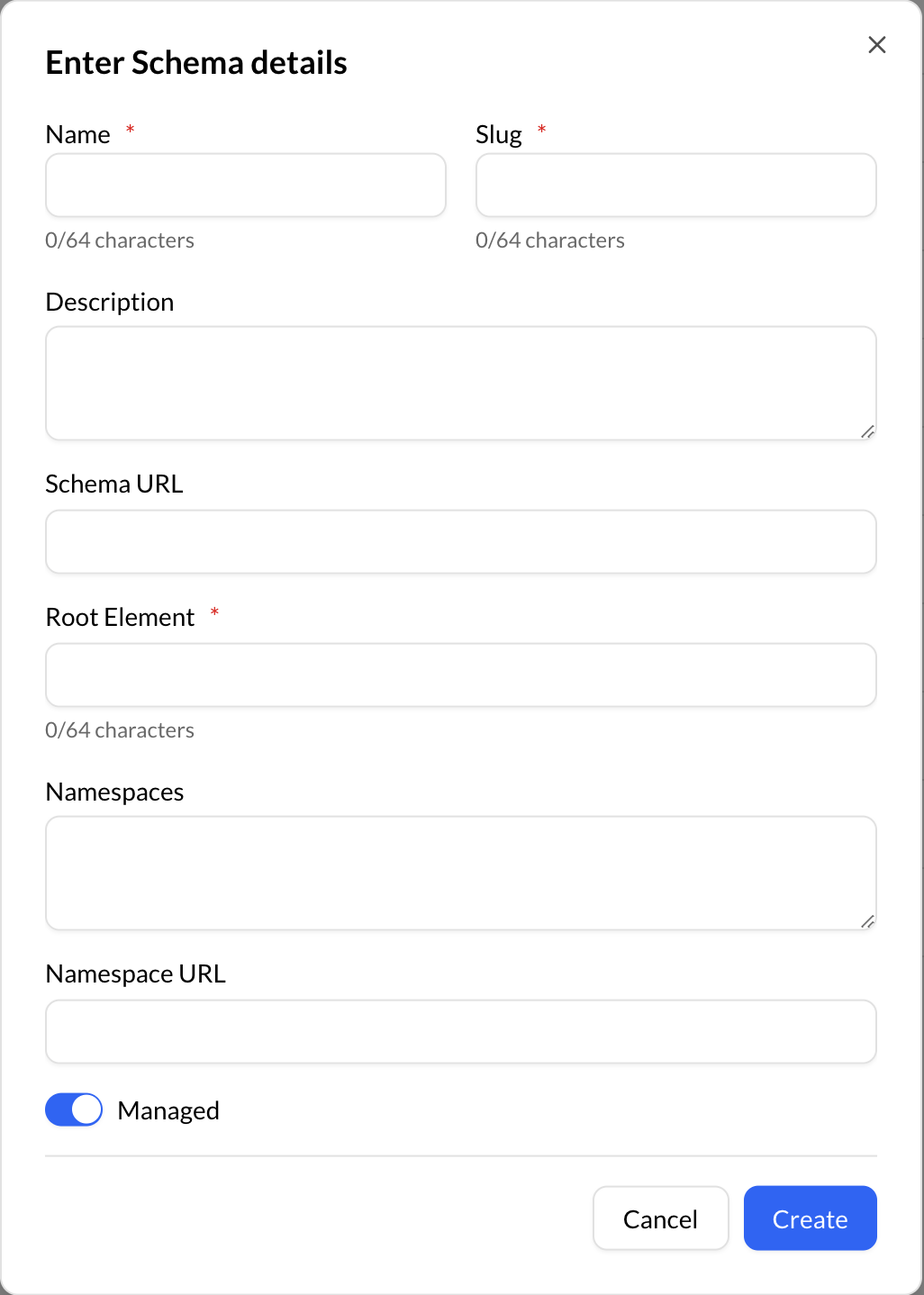Click the resize handle of Description box
This screenshot has width=924, height=1295.
[867, 431]
